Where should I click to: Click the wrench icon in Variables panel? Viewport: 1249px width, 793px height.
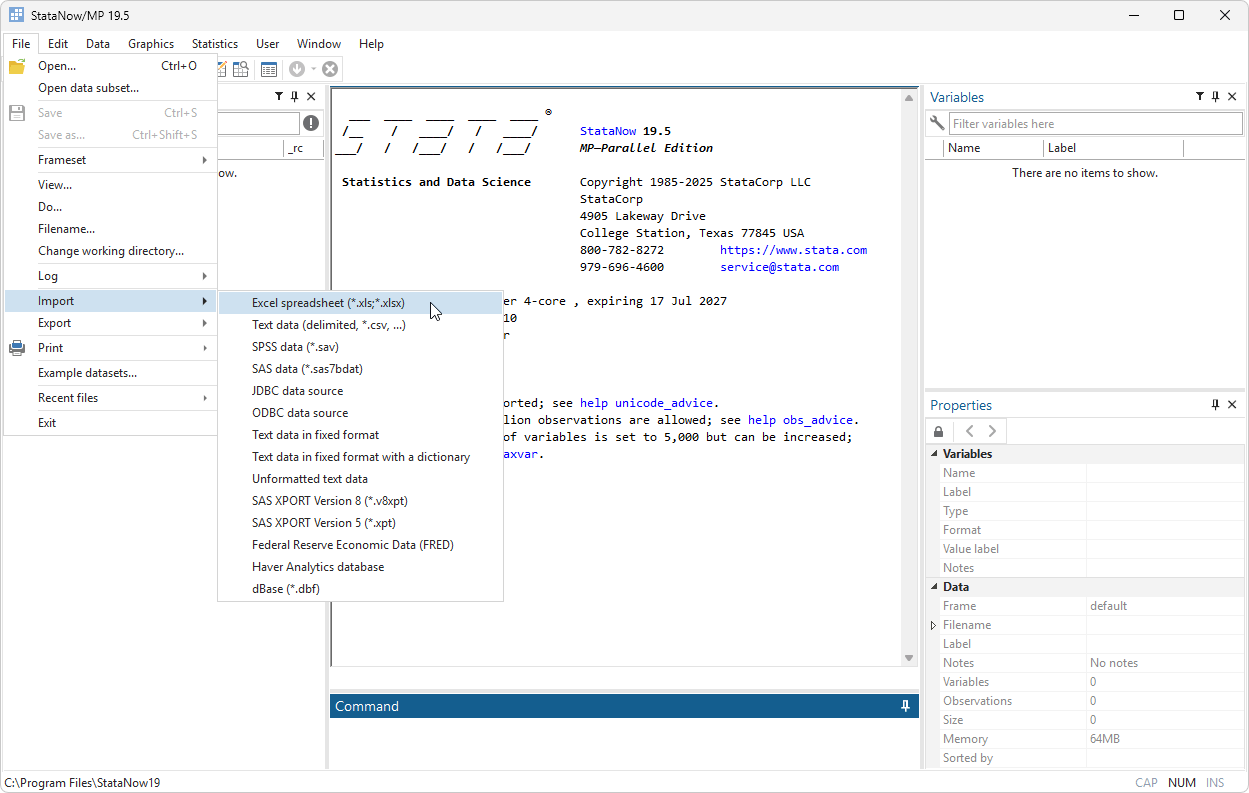pos(937,124)
